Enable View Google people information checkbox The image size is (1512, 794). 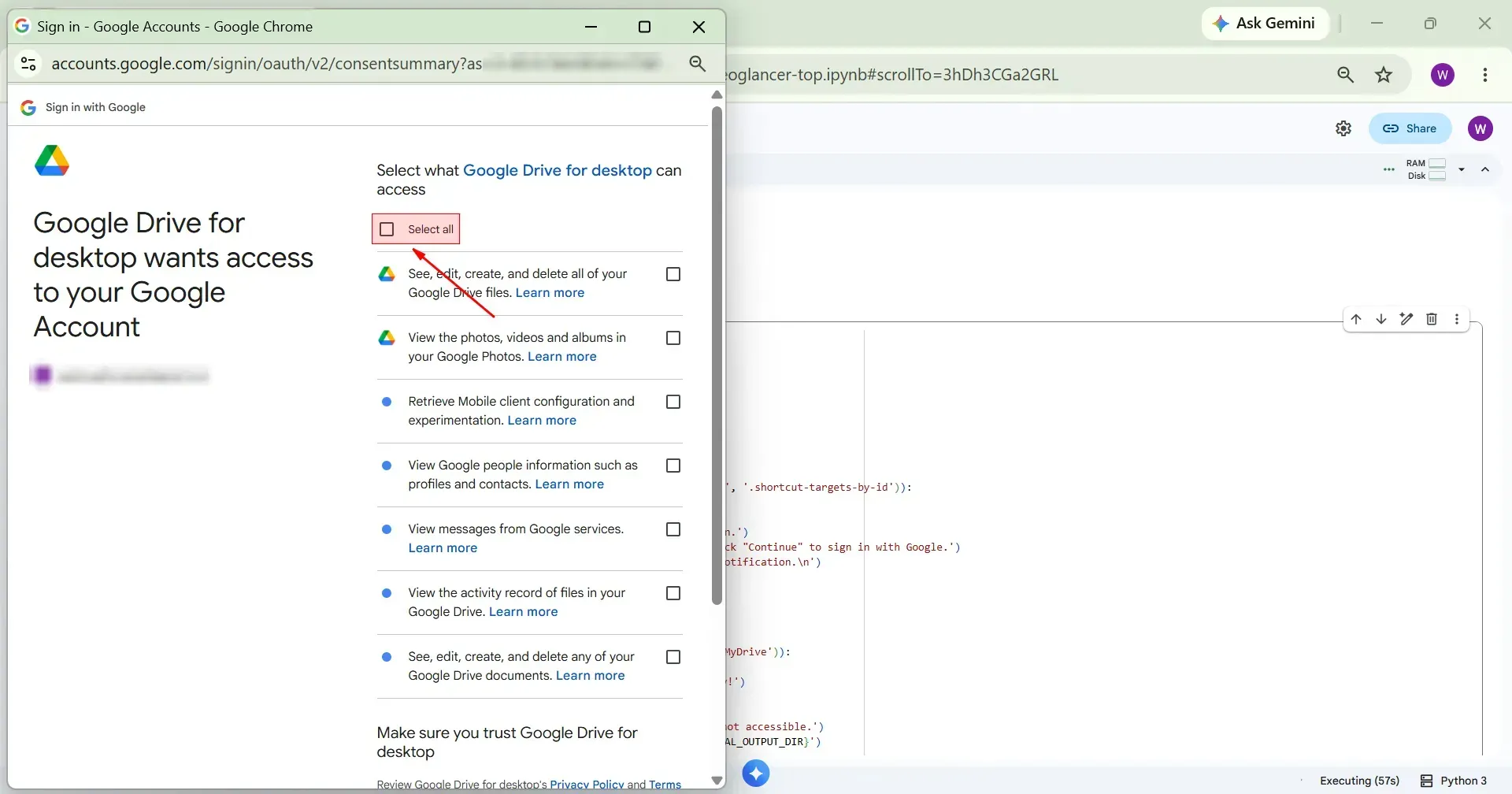(673, 466)
